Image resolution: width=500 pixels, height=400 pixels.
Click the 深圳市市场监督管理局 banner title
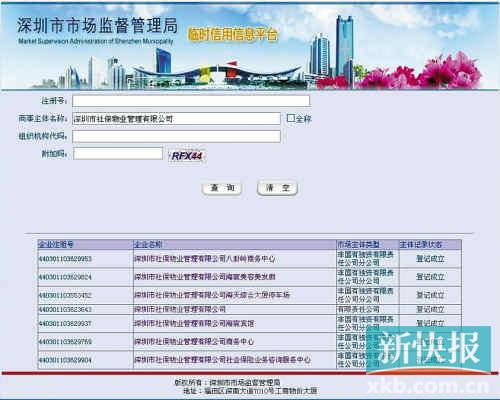pos(97,25)
